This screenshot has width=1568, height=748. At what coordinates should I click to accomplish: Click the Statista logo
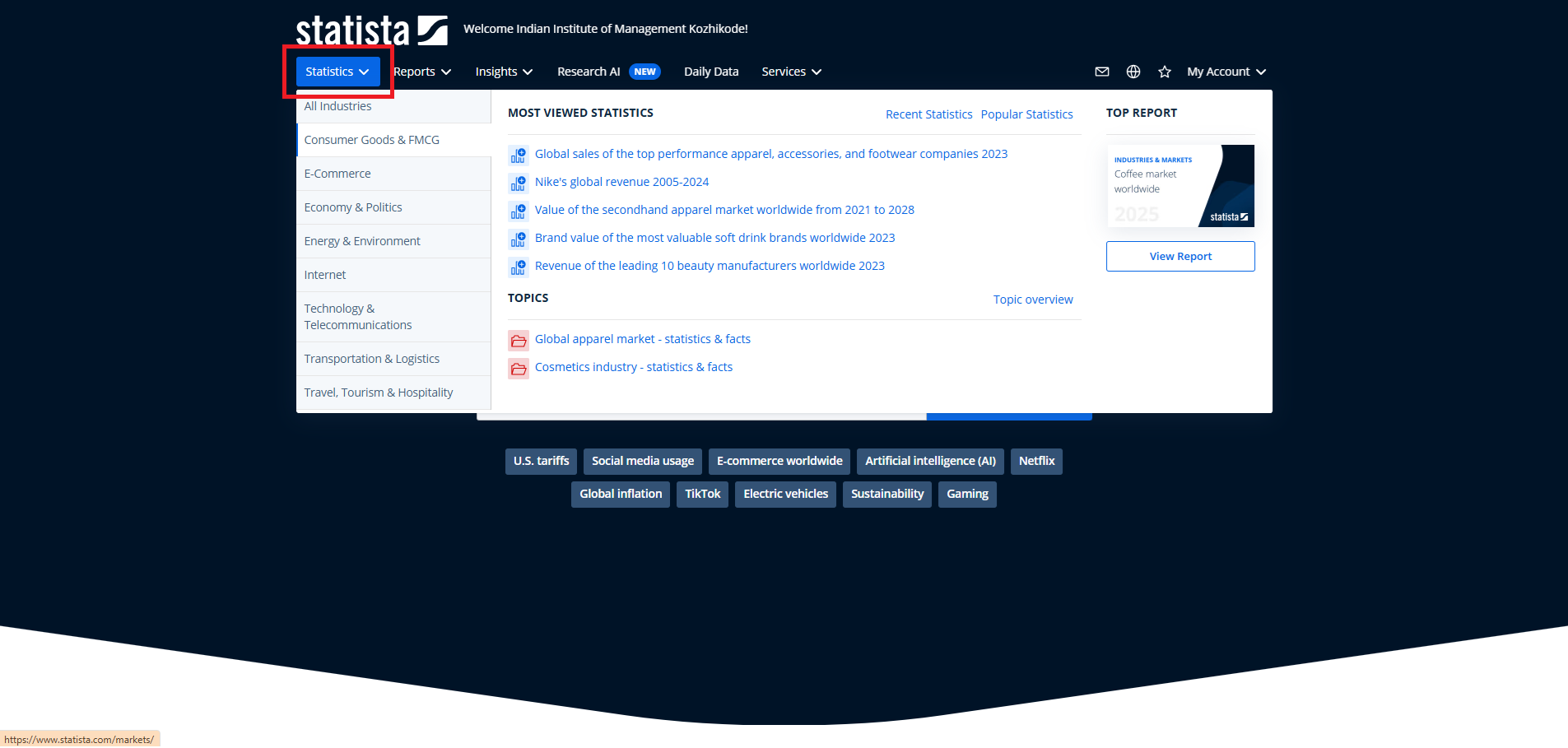(371, 30)
